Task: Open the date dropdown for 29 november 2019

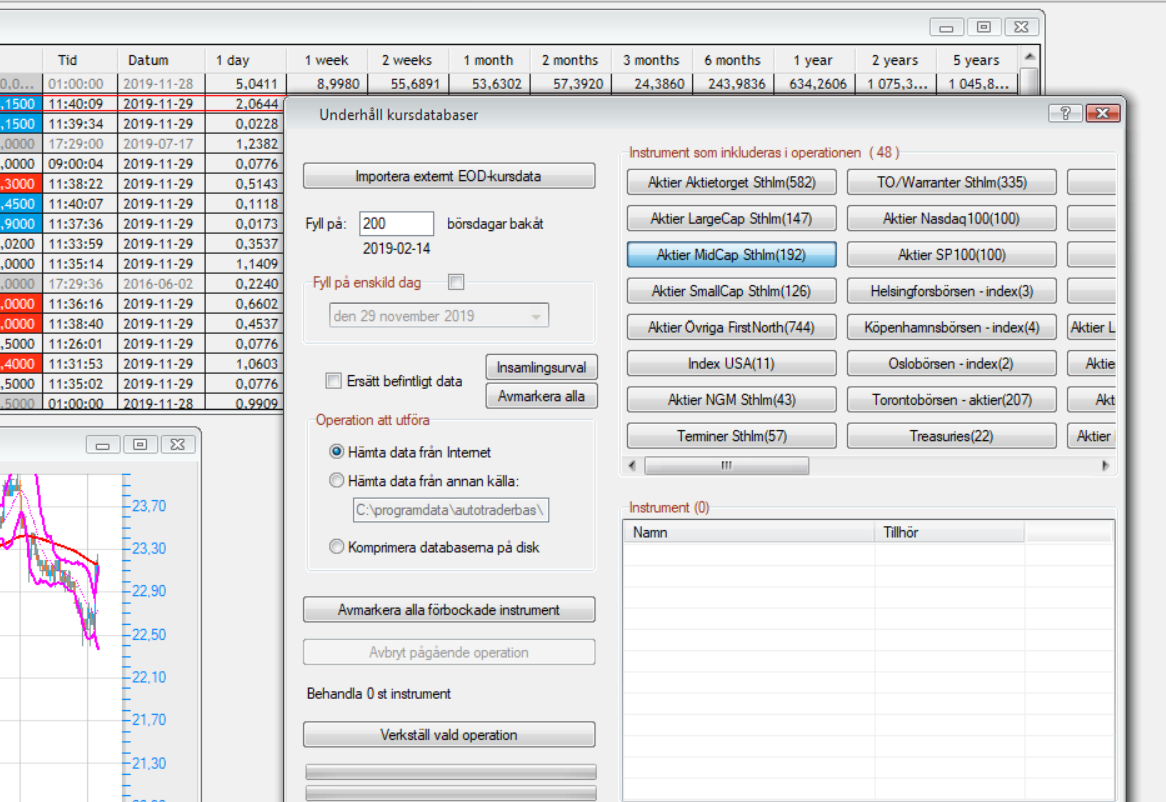Action: tap(537, 317)
